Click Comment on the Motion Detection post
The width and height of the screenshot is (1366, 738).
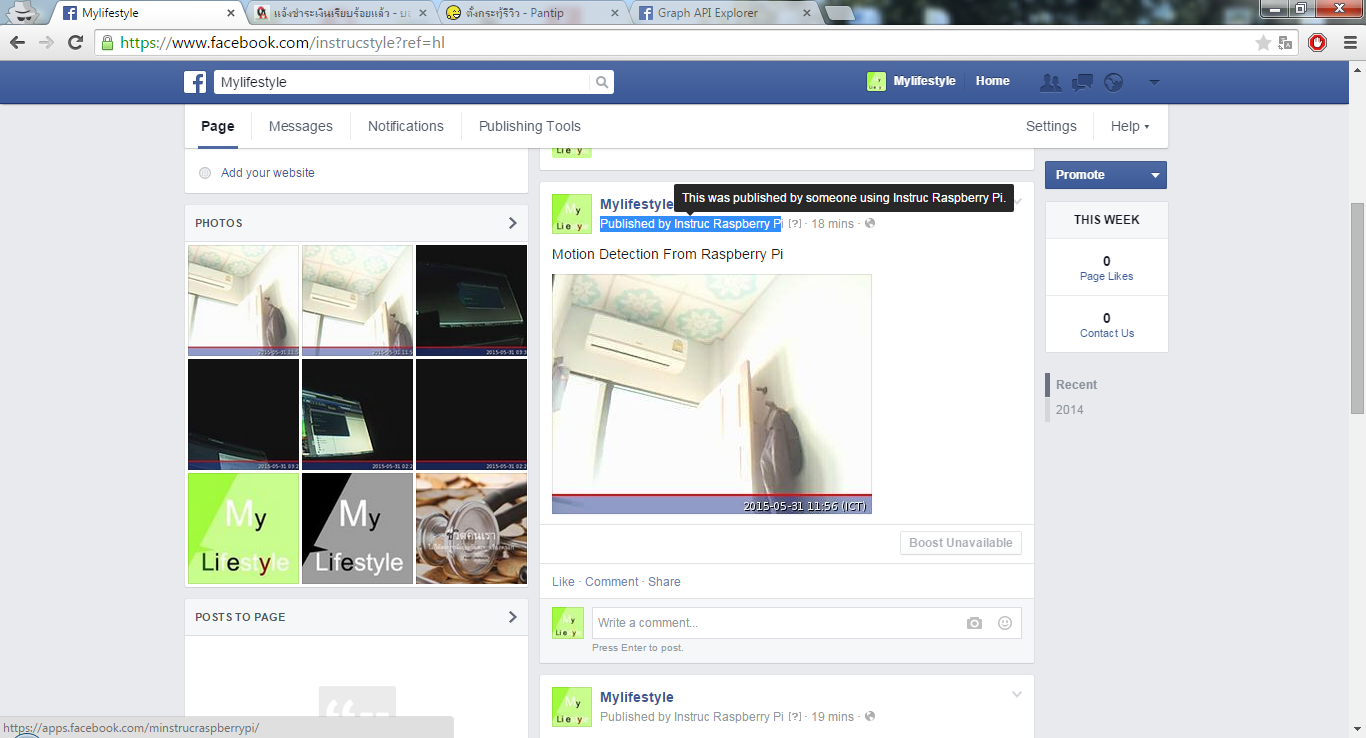[612, 582]
